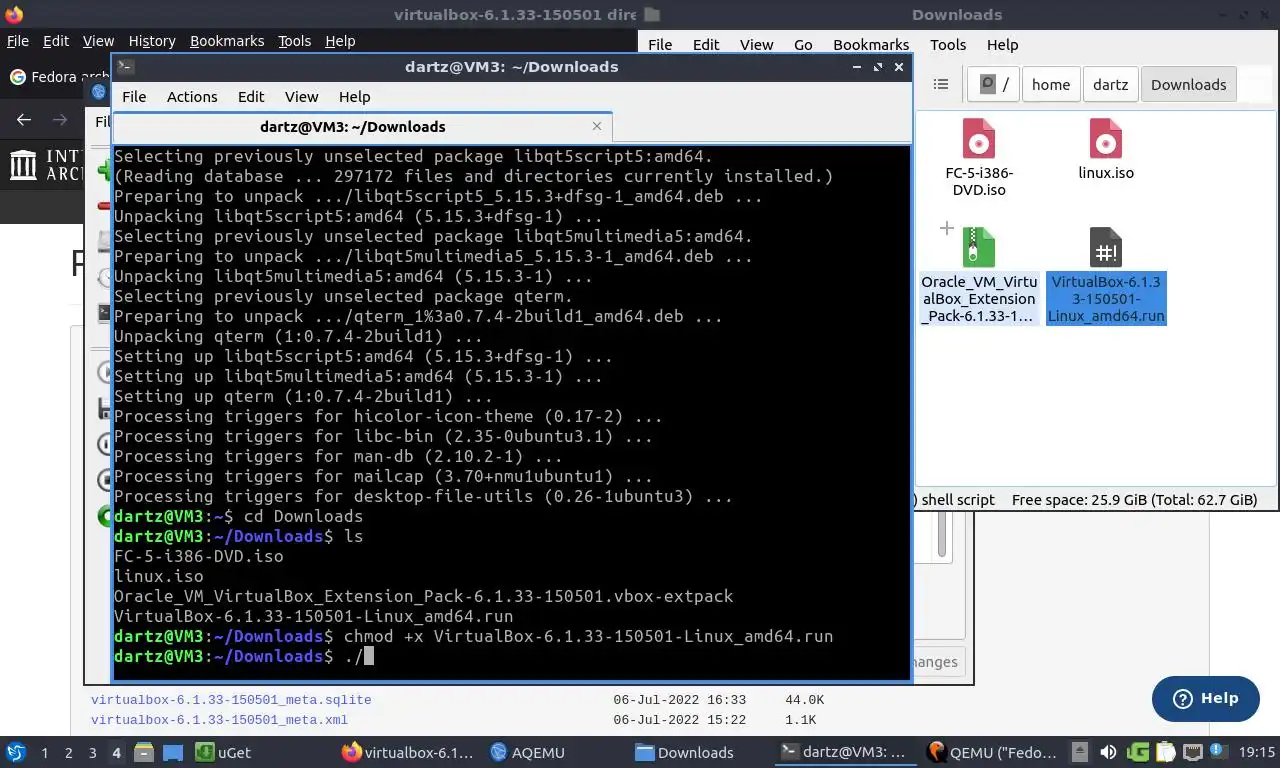Open file manager Bookmarks menu
This screenshot has width=1280, height=768.
(871, 45)
